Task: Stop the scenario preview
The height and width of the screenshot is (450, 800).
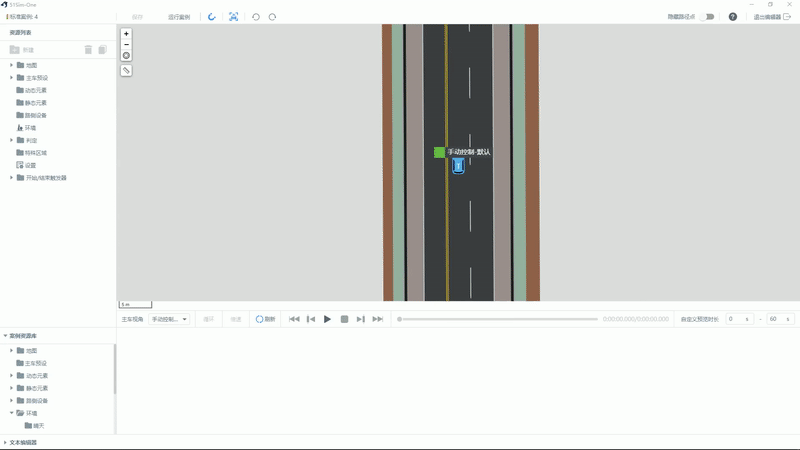Action: pyautogui.click(x=344, y=319)
